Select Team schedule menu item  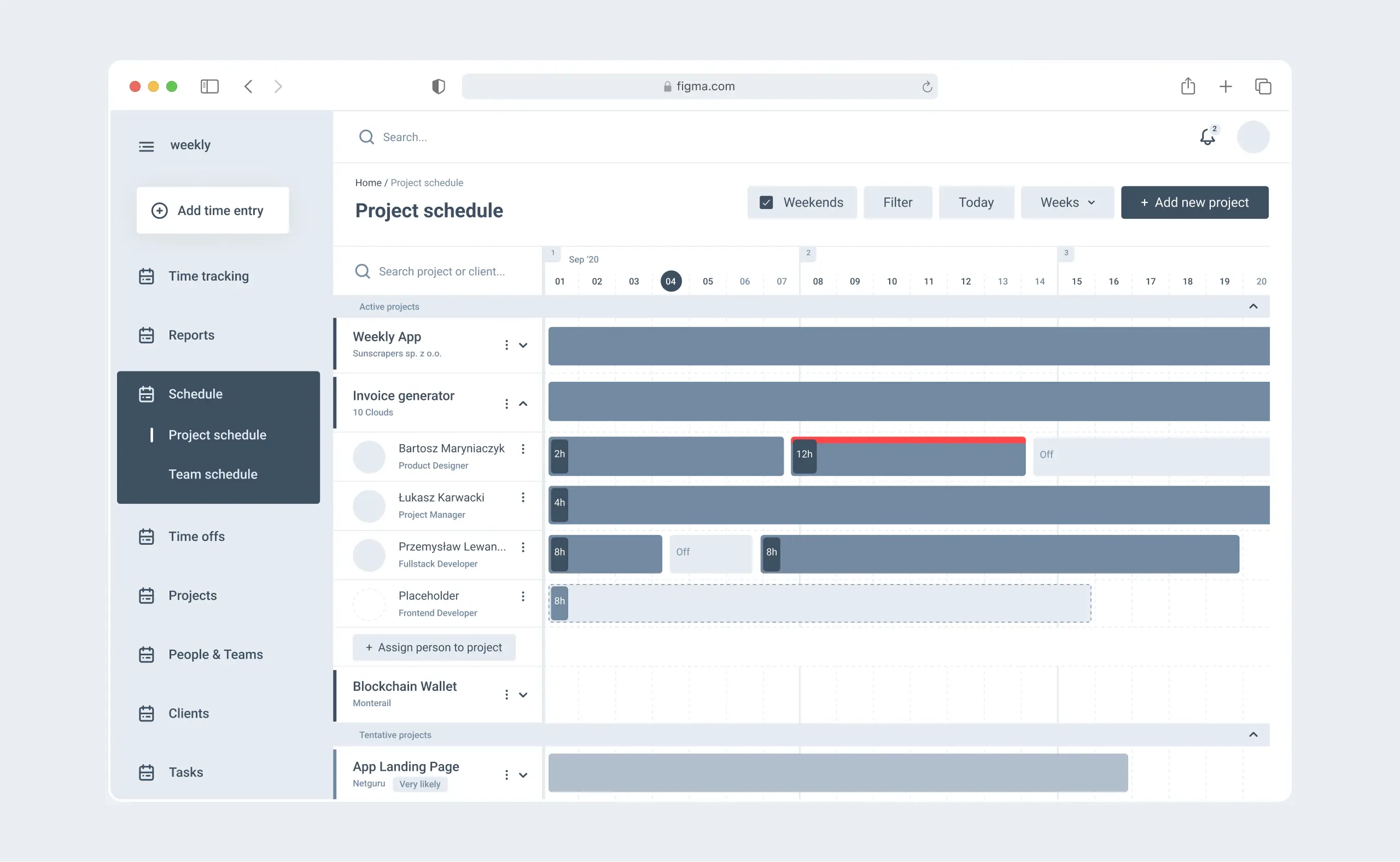click(214, 473)
